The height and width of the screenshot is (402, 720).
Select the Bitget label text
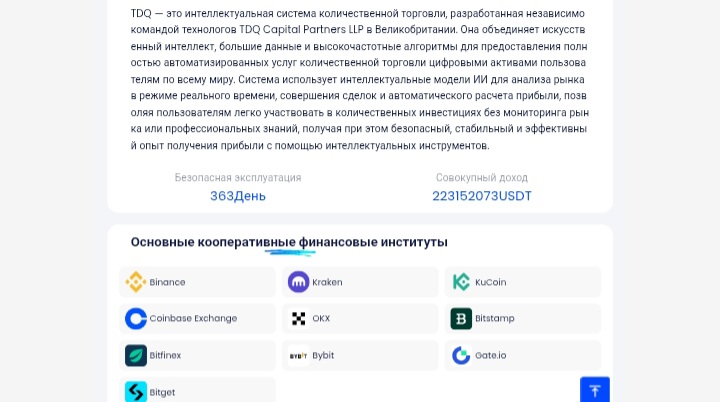tap(162, 392)
